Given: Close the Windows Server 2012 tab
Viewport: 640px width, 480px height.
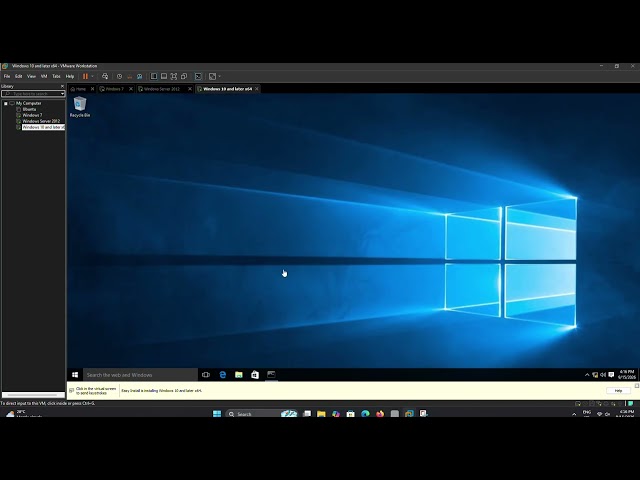Looking at the screenshot, I should (190, 89).
